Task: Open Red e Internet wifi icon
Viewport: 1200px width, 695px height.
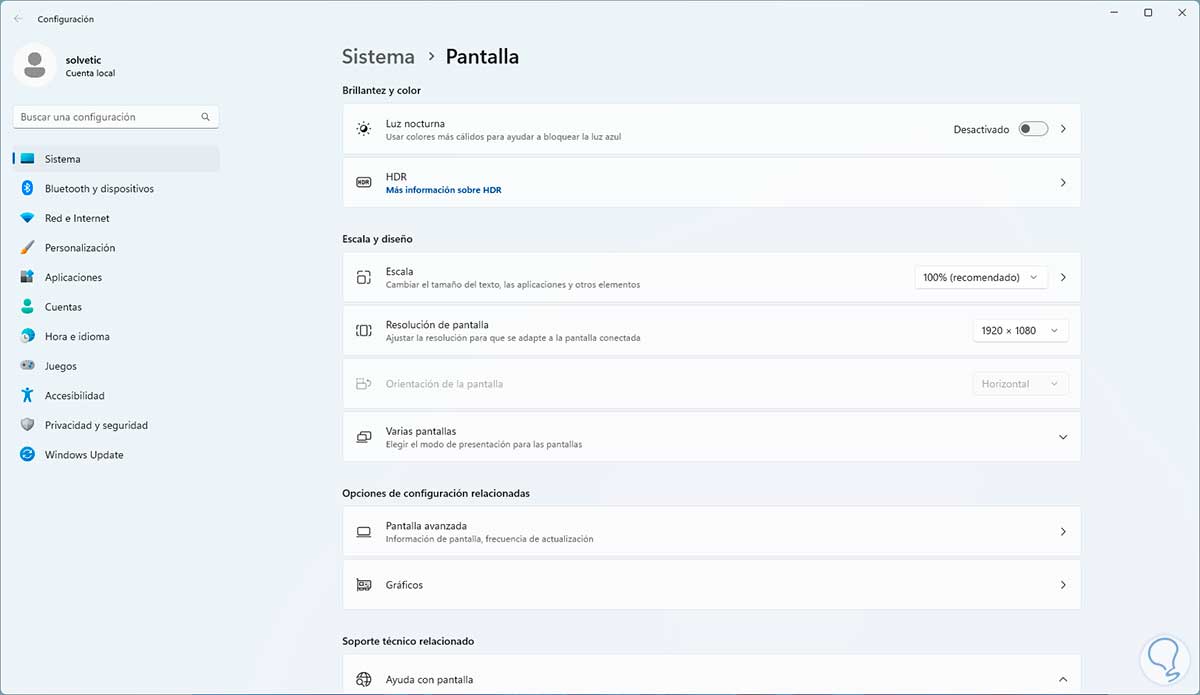Action: pyautogui.click(x=27, y=218)
